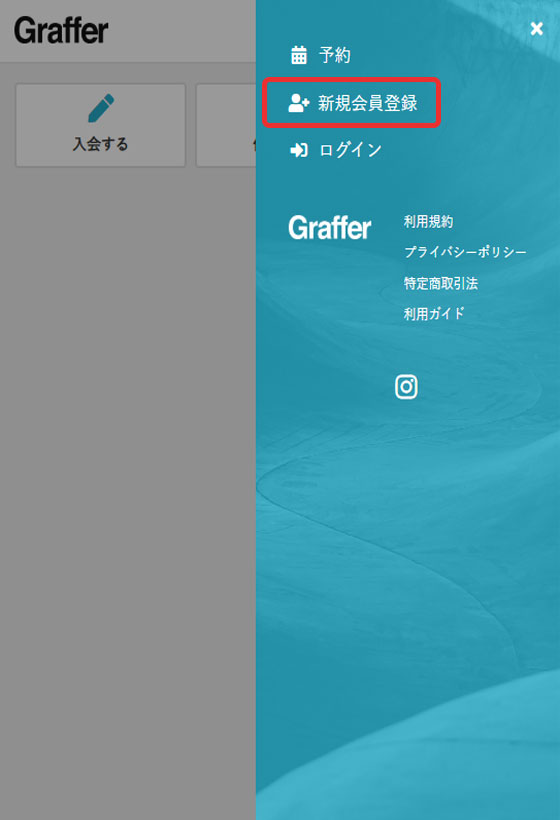Click the 入会する button label
The width and height of the screenshot is (560, 820).
pyautogui.click(x=100, y=144)
